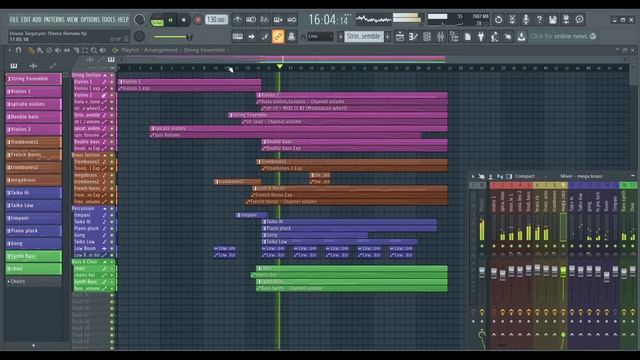The height and width of the screenshot is (360, 640).
Task: Click the main pitch knob
Action: click(x=140, y=37)
